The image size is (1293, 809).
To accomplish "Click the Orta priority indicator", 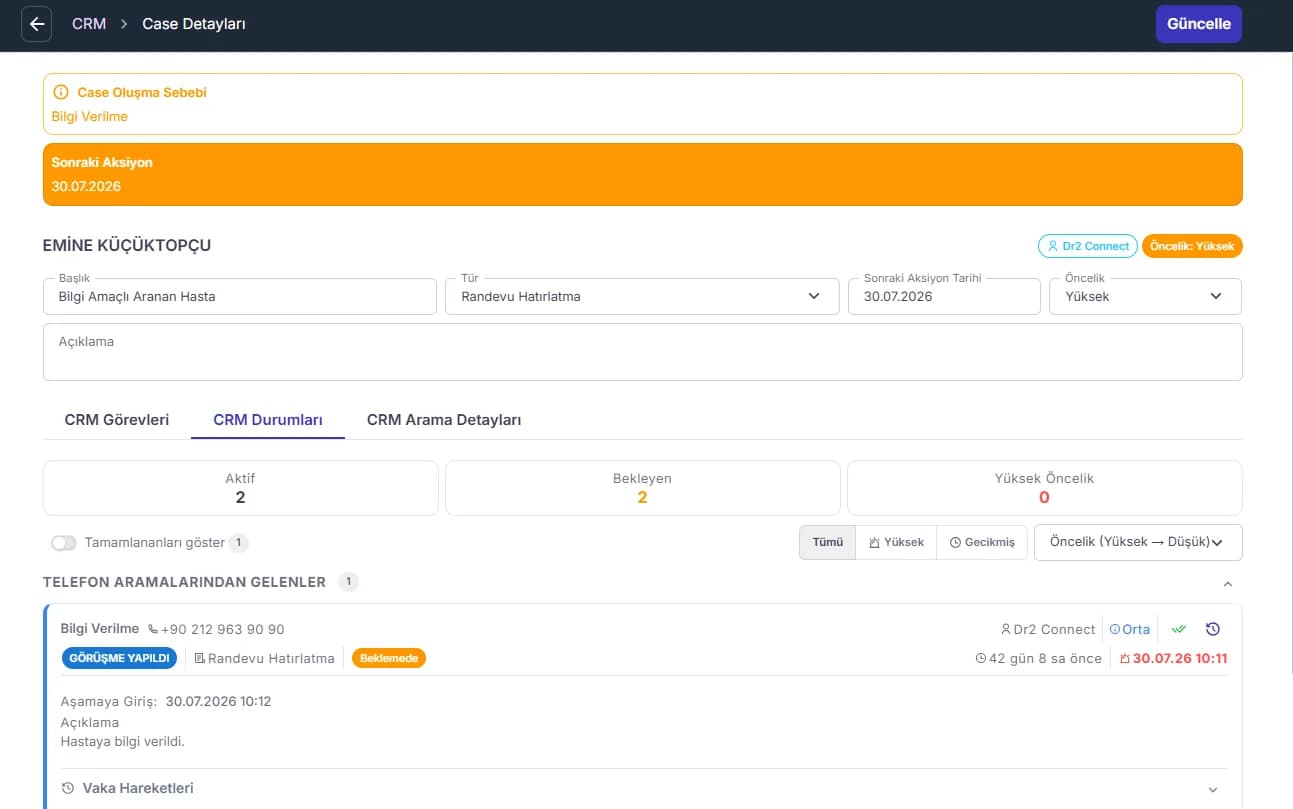I will pos(1130,630).
